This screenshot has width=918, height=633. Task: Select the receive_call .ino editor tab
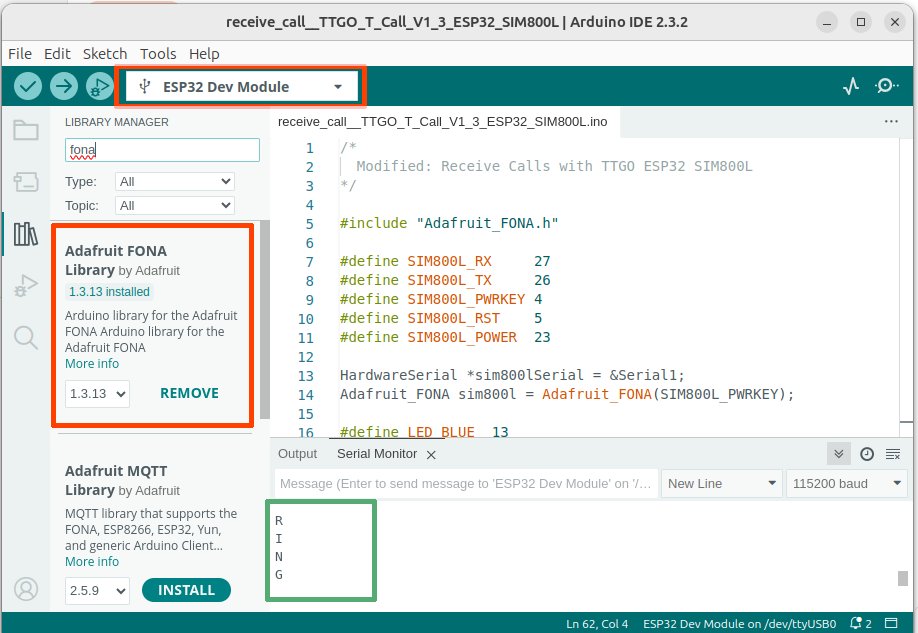(x=442, y=122)
